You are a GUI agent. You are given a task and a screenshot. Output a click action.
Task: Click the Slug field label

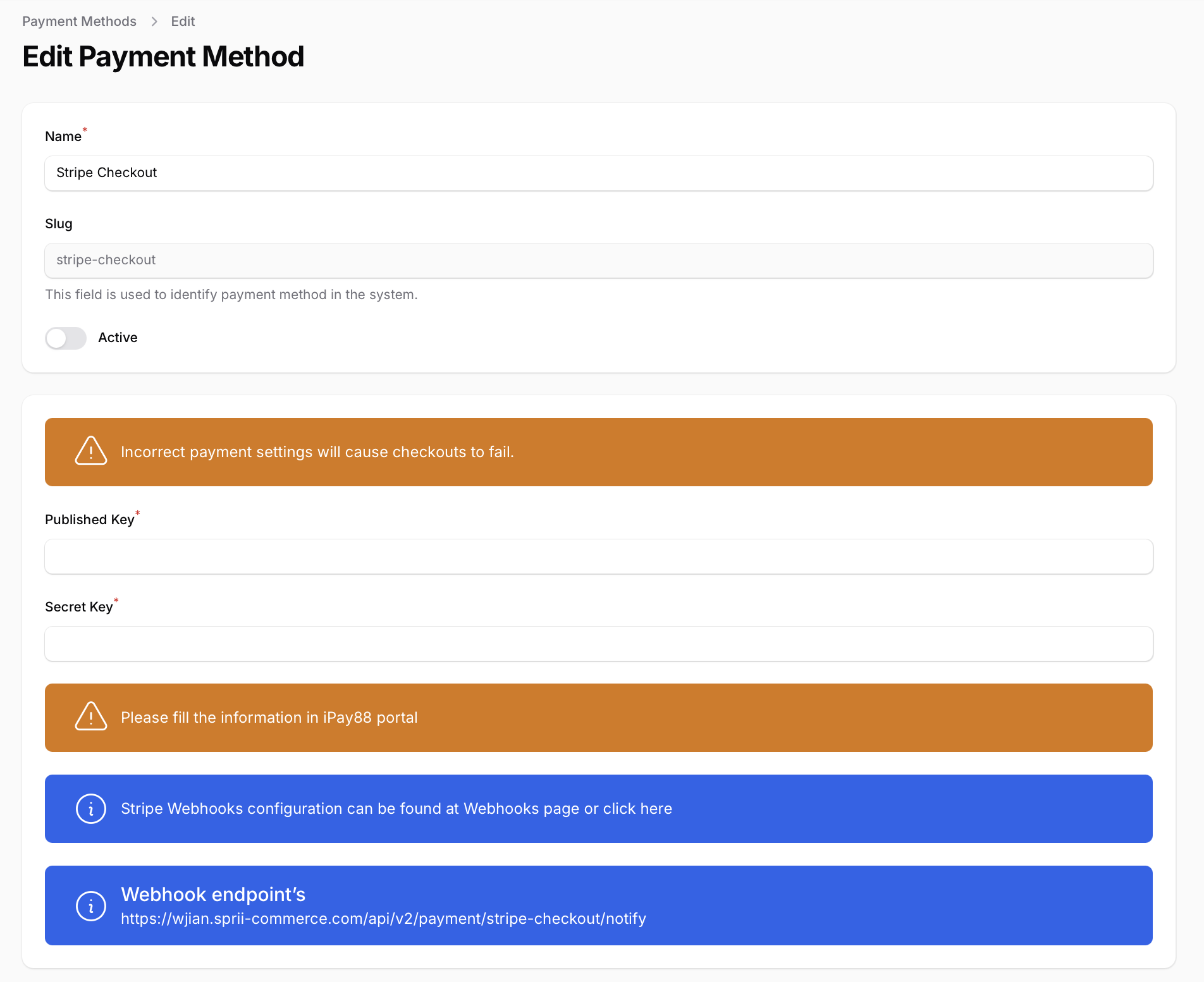point(59,224)
